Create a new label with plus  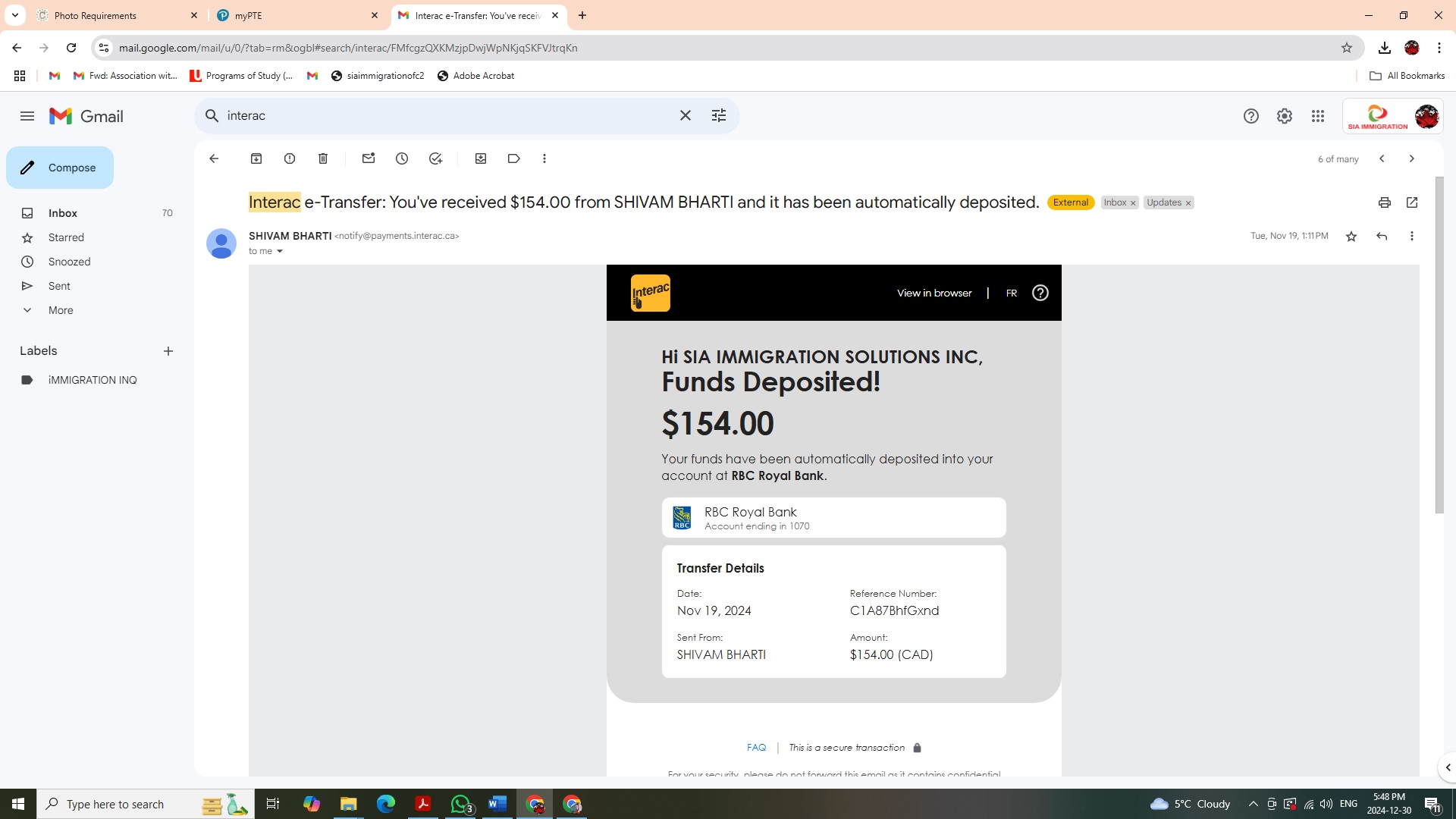pos(168,351)
